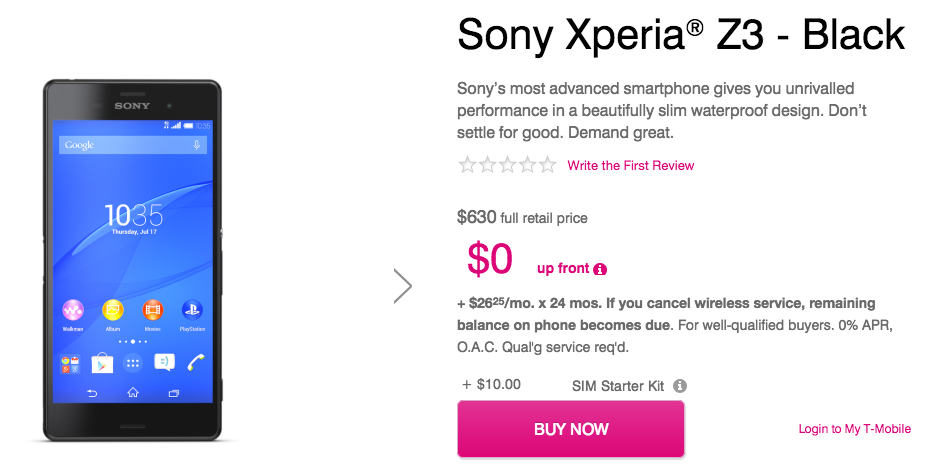Open SIM Starter Kit info icon
The height and width of the screenshot is (475, 952).
pos(680,385)
